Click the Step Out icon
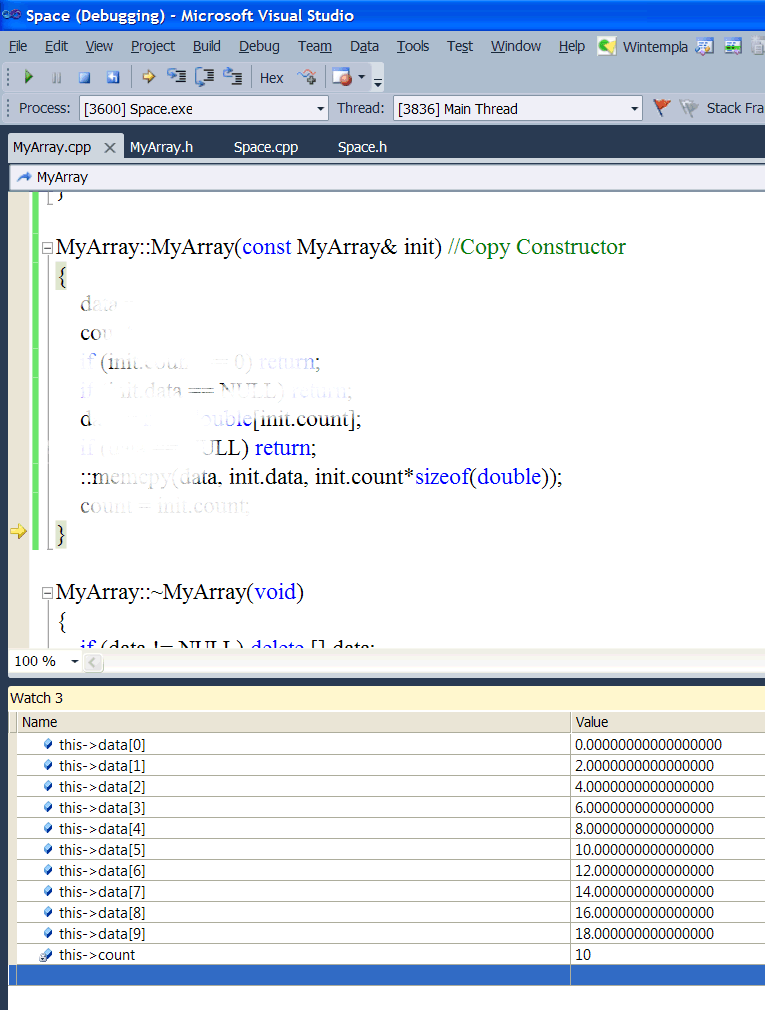The width and height of the screenshot is (765, 1010). pos(232,77)
